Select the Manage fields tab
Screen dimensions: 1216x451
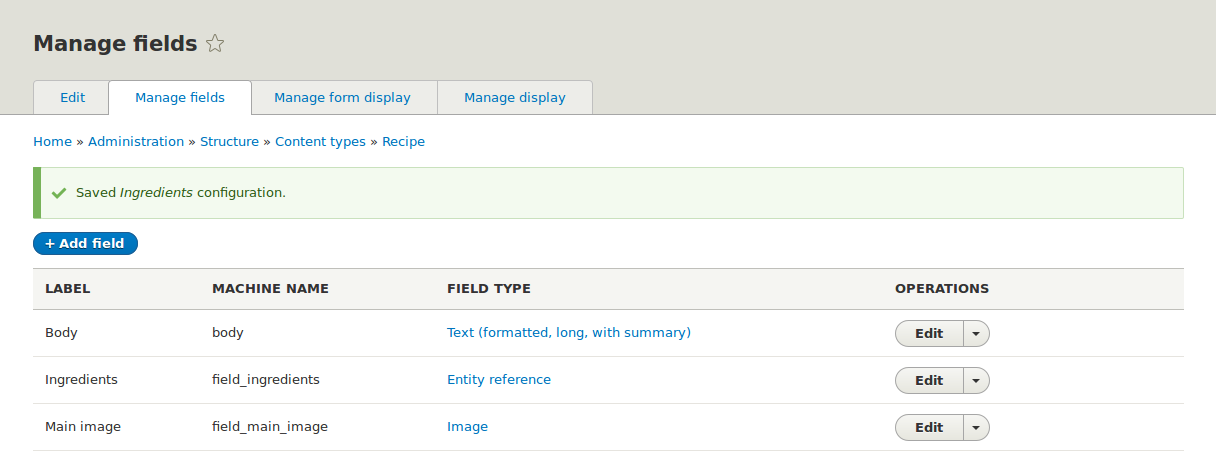pyautogui.click(x=180, y=98)
